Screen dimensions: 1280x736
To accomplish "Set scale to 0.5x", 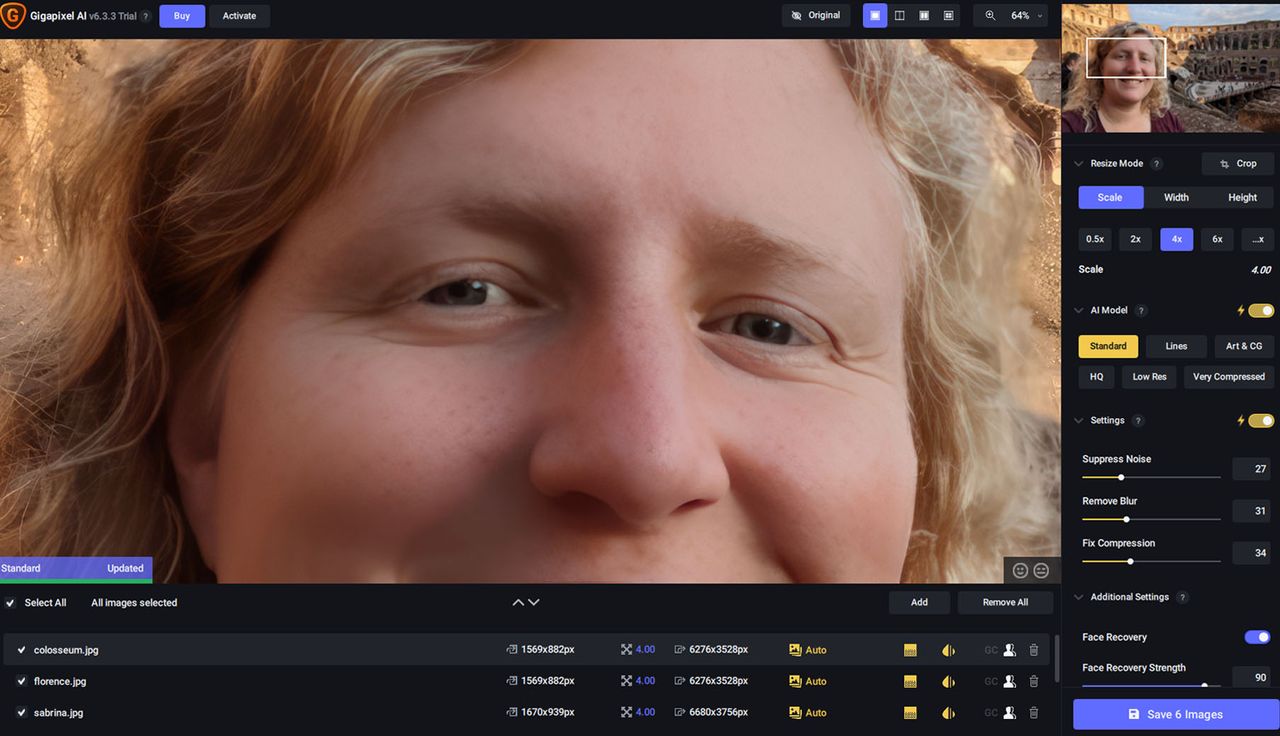I will [x=1095, y=239].
